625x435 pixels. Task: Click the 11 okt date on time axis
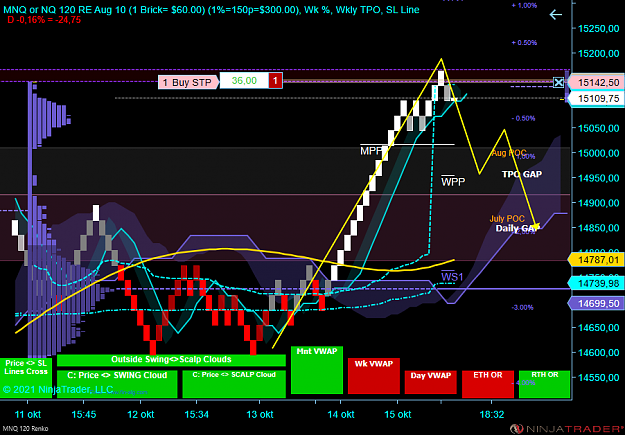[x=28, y=414]
